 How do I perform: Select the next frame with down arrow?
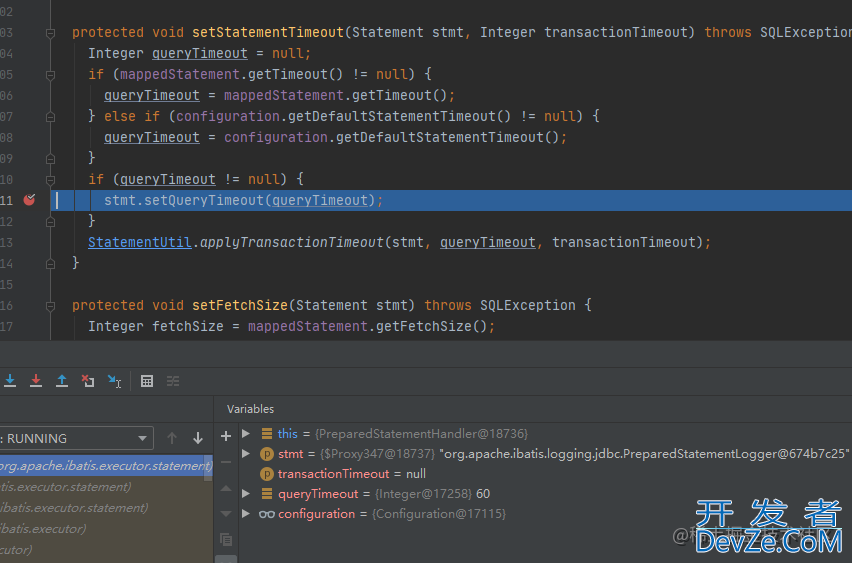tap(198, 438)
